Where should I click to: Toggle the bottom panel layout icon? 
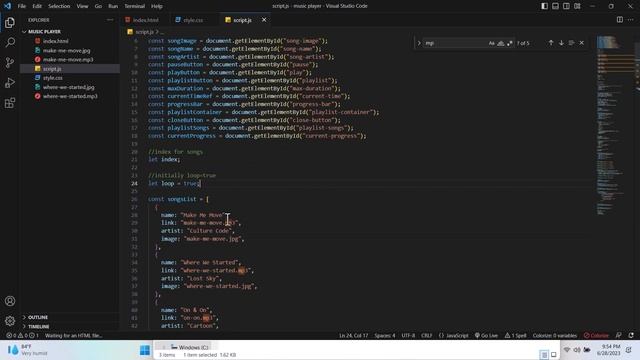point(556,6)
